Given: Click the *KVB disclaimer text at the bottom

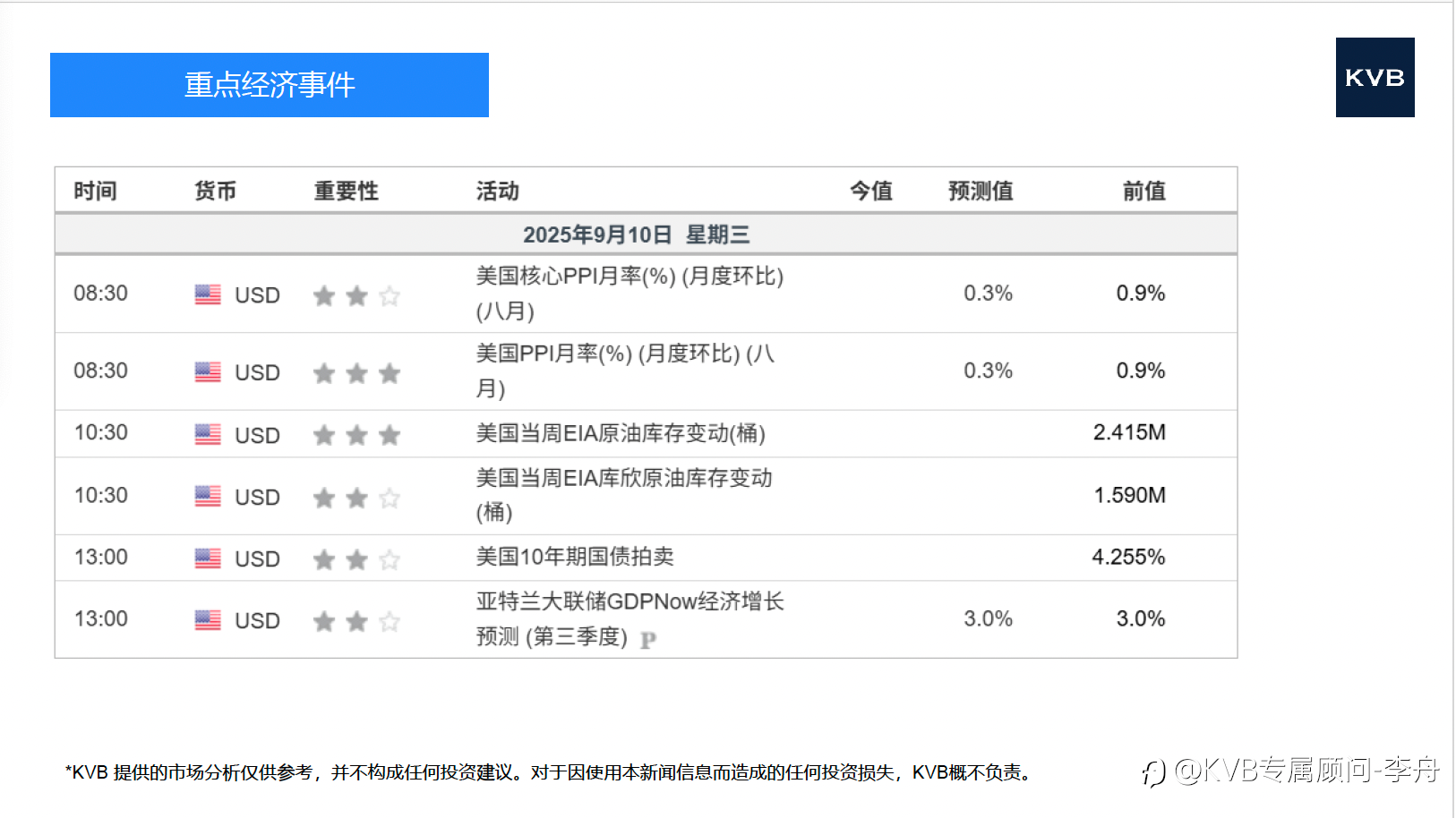Looking at the screenshot, I should [551, 772].
